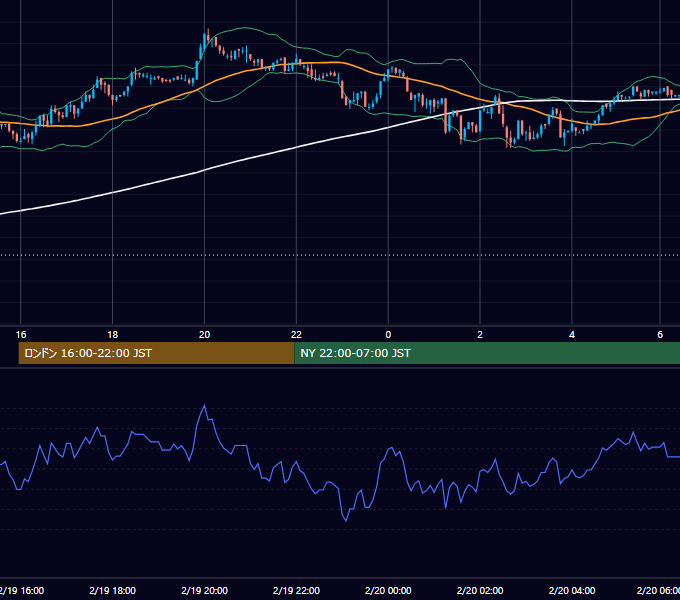Click the 4 hour label on the time axis
The height and width of the screenshot is (600, 680).
572,335
